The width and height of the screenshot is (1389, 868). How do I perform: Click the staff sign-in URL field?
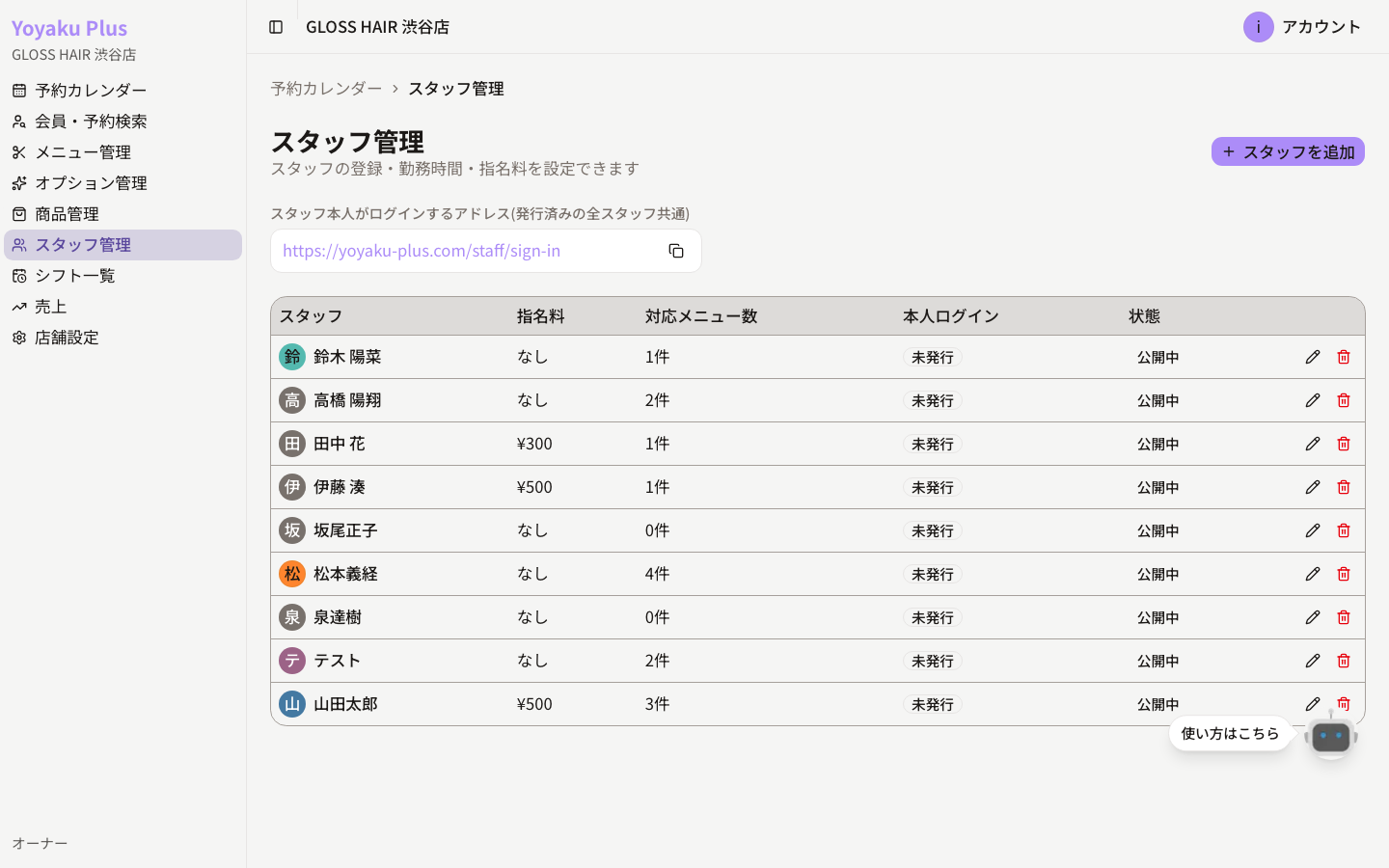(485, 251)
